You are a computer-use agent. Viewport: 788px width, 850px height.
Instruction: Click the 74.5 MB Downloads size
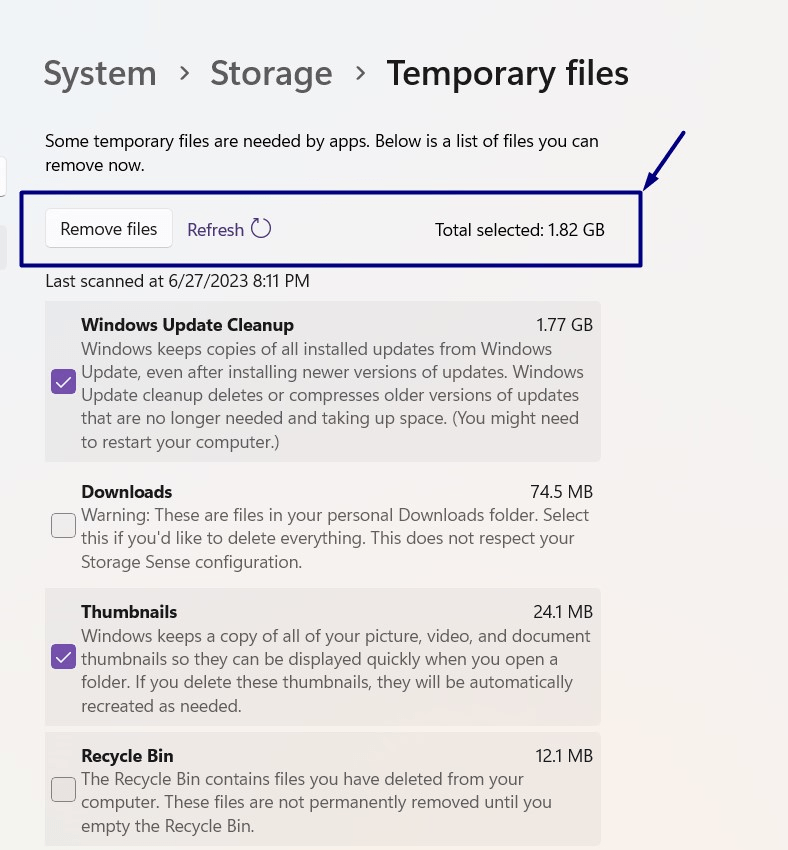click(561, 492)
